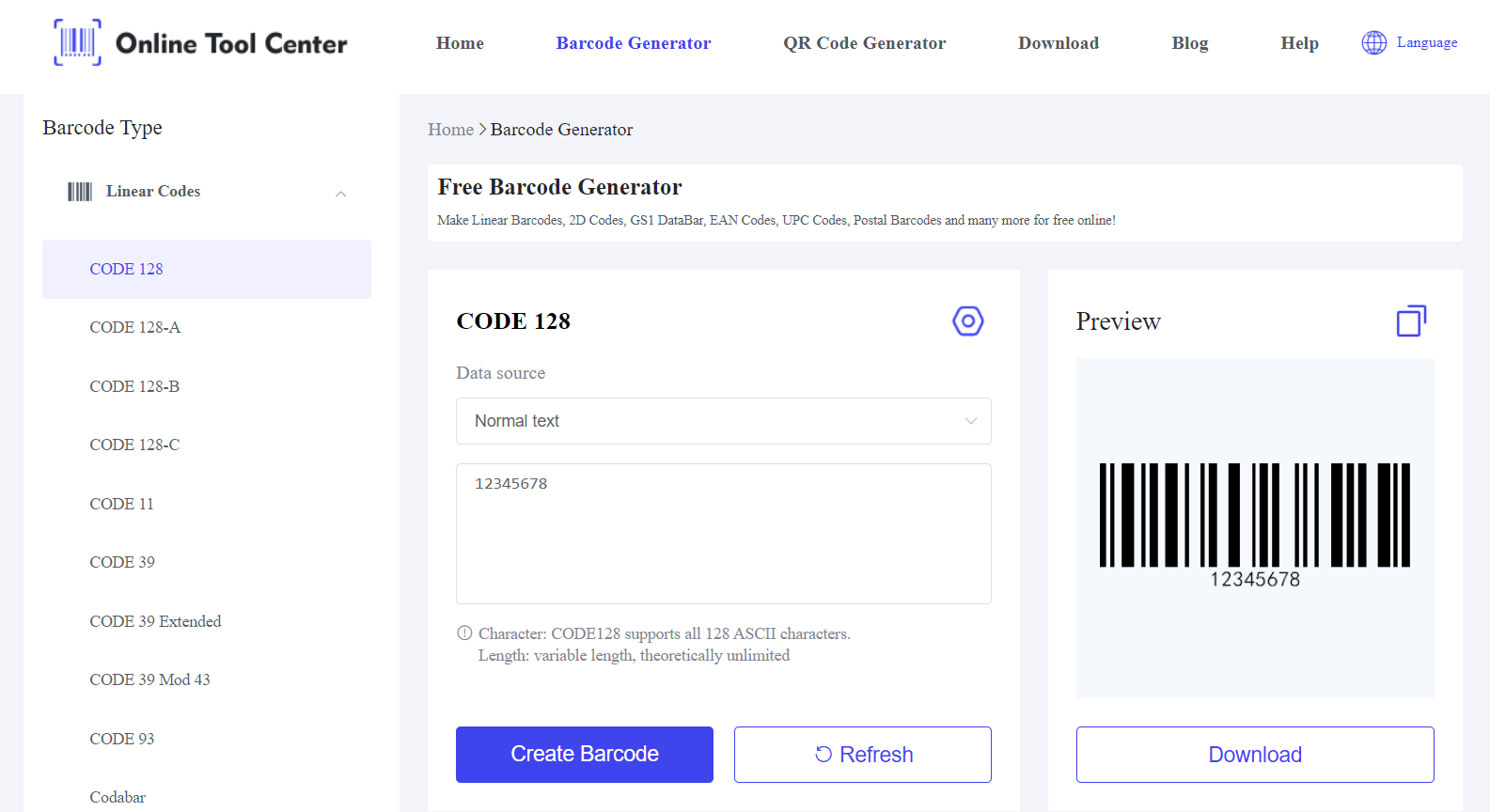Open the Blog nav item

point(1190,43)
